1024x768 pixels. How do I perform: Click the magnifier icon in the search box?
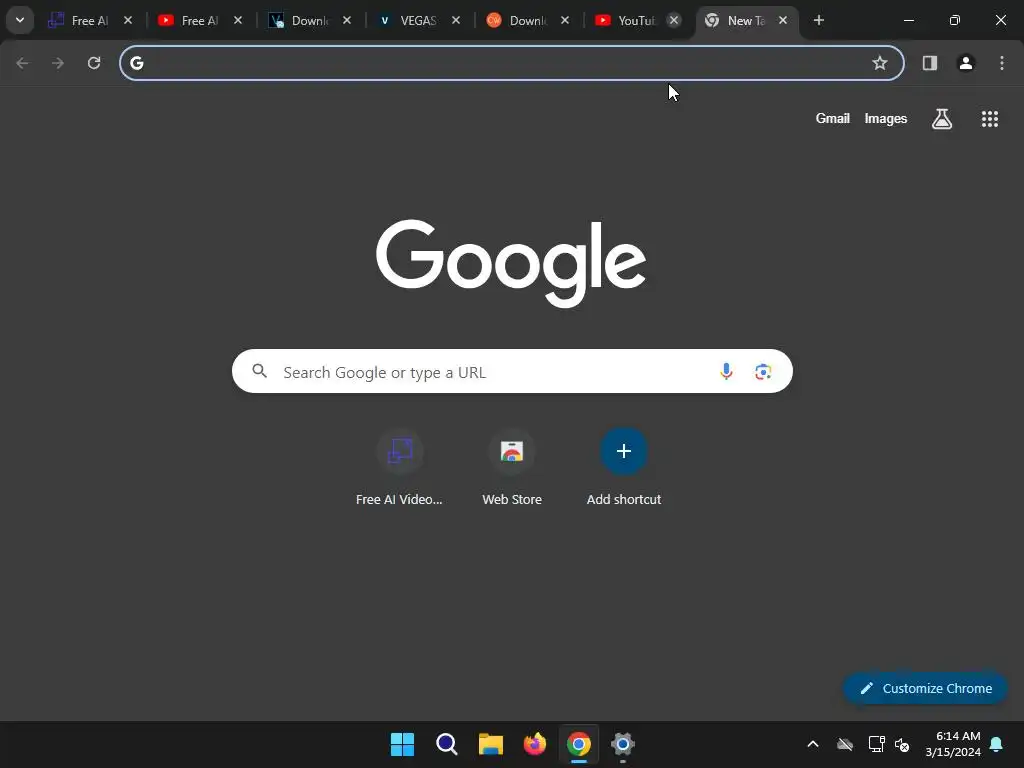260,372
